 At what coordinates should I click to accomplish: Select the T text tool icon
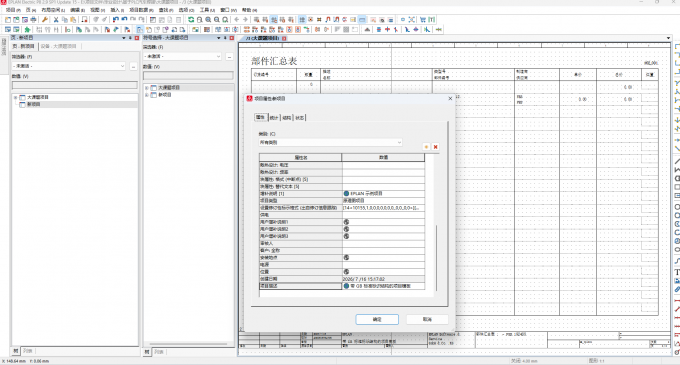coord(677,272)
